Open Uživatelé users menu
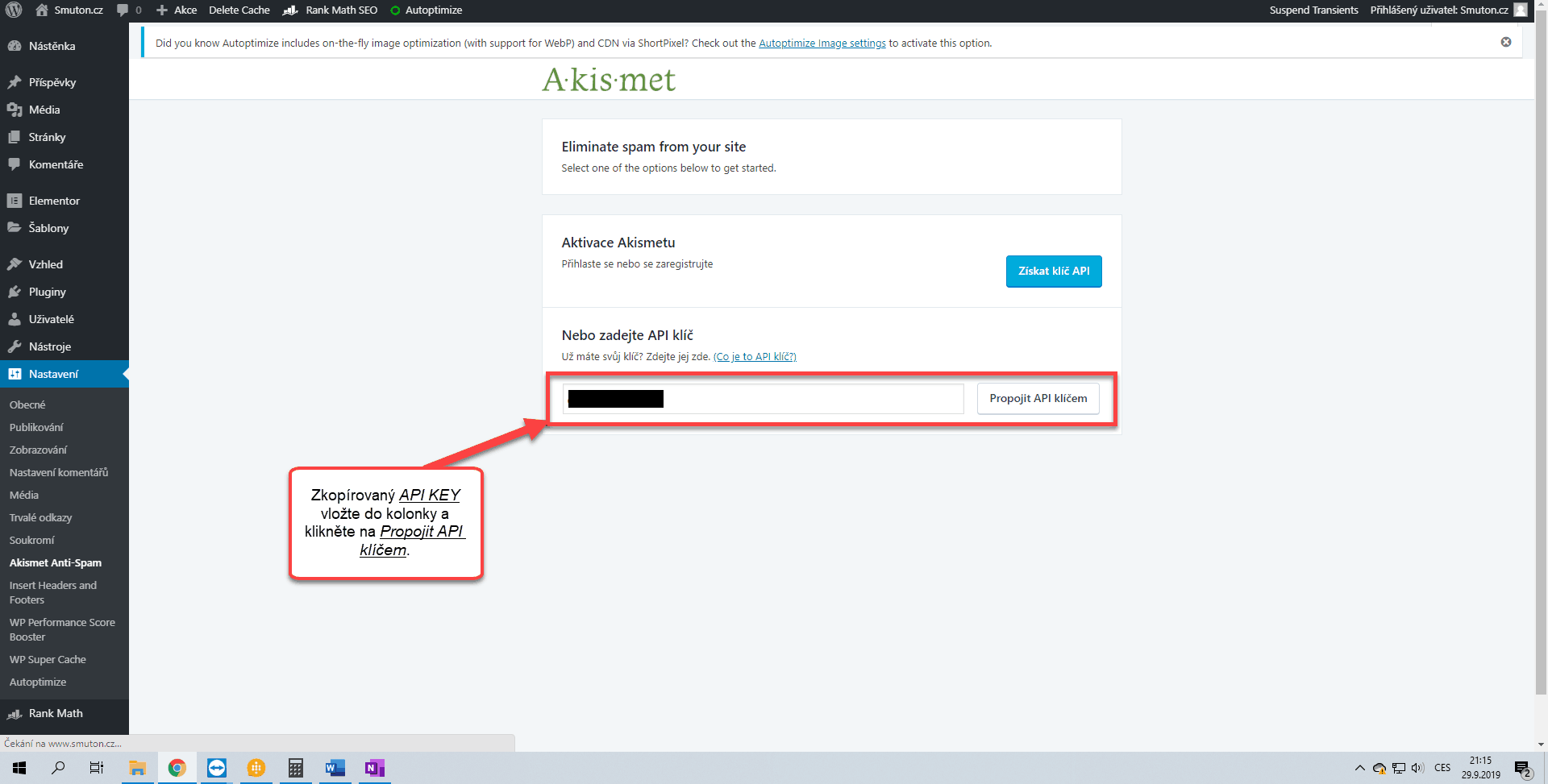The width and height of the screenshot is (1548, 784). point(64,319)
